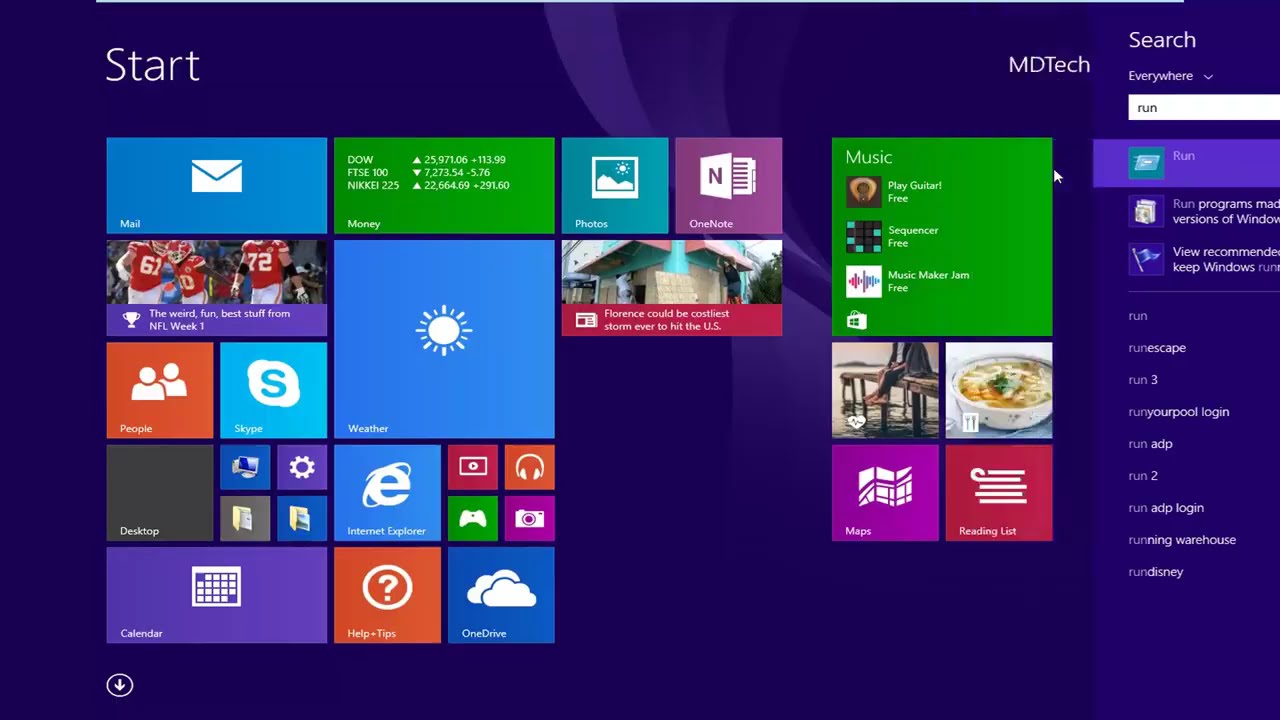Select the 'run 2' search suggestion
This screenshot has height=720, width=1280.
[x=1143, y=476]
